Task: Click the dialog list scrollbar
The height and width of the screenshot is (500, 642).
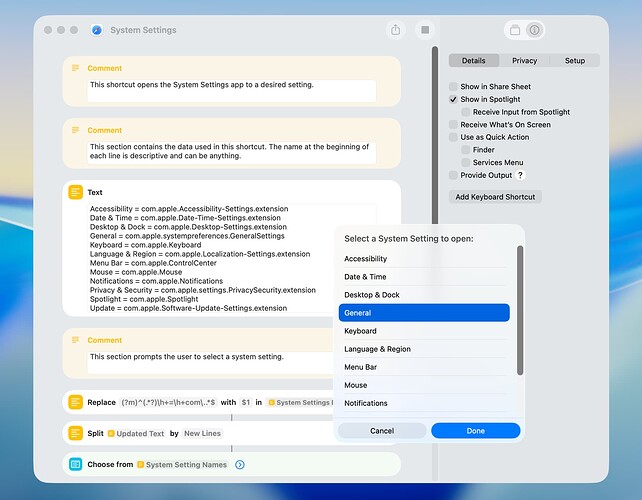Action: [x=520, y=310]
